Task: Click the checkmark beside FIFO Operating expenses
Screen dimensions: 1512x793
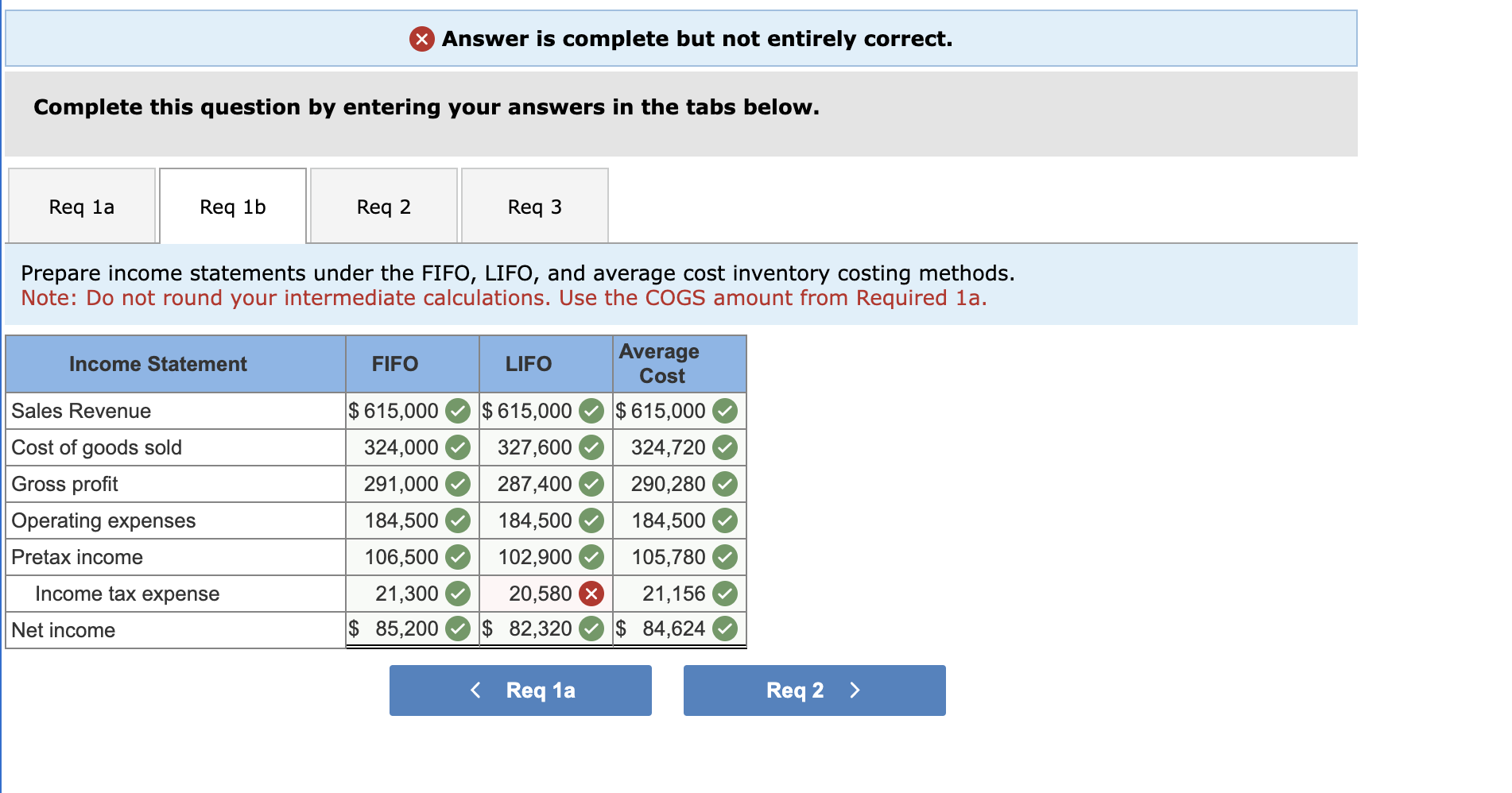Action: click(x=457, y=520)
